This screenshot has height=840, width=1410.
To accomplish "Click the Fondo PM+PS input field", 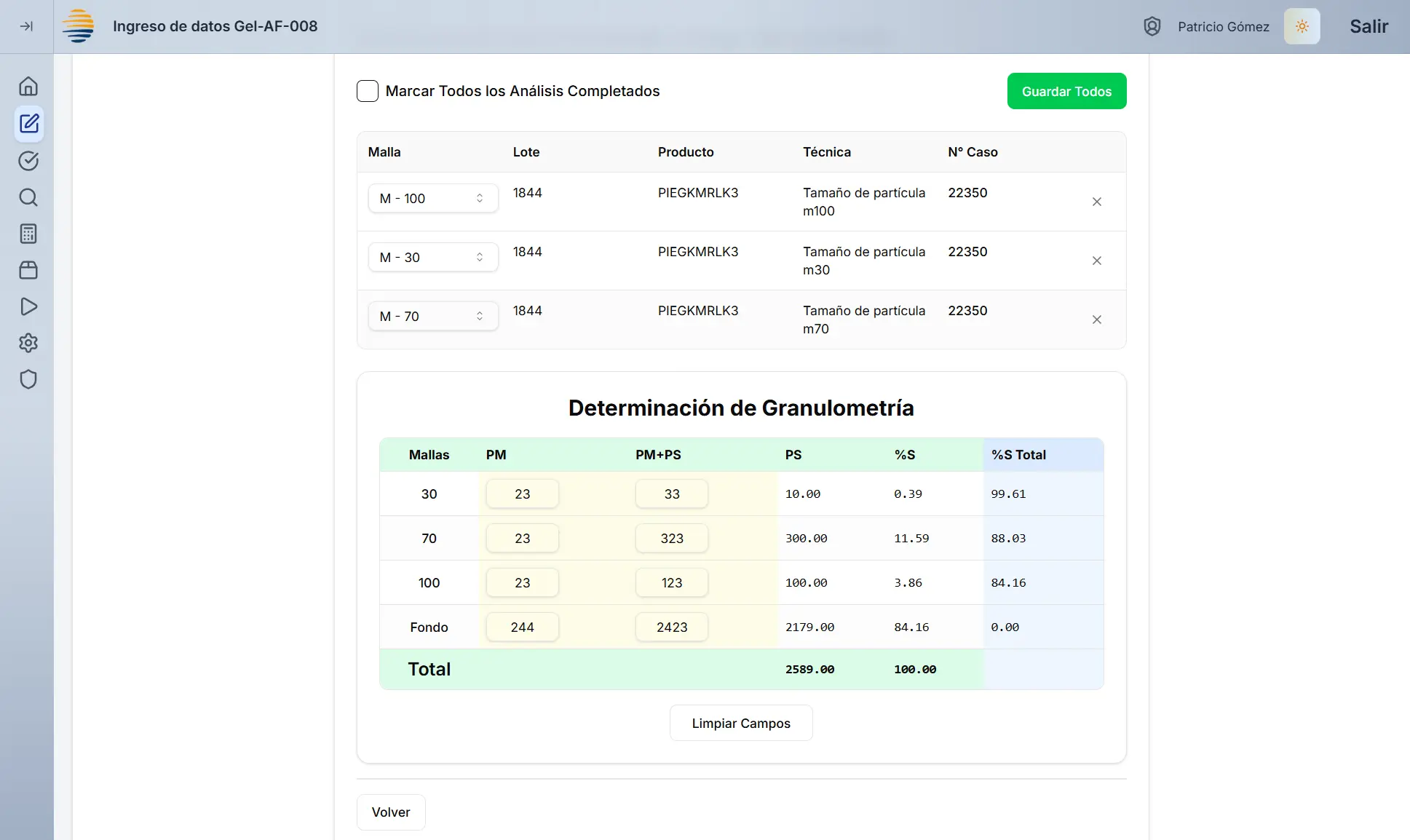I will click(671, 627).
